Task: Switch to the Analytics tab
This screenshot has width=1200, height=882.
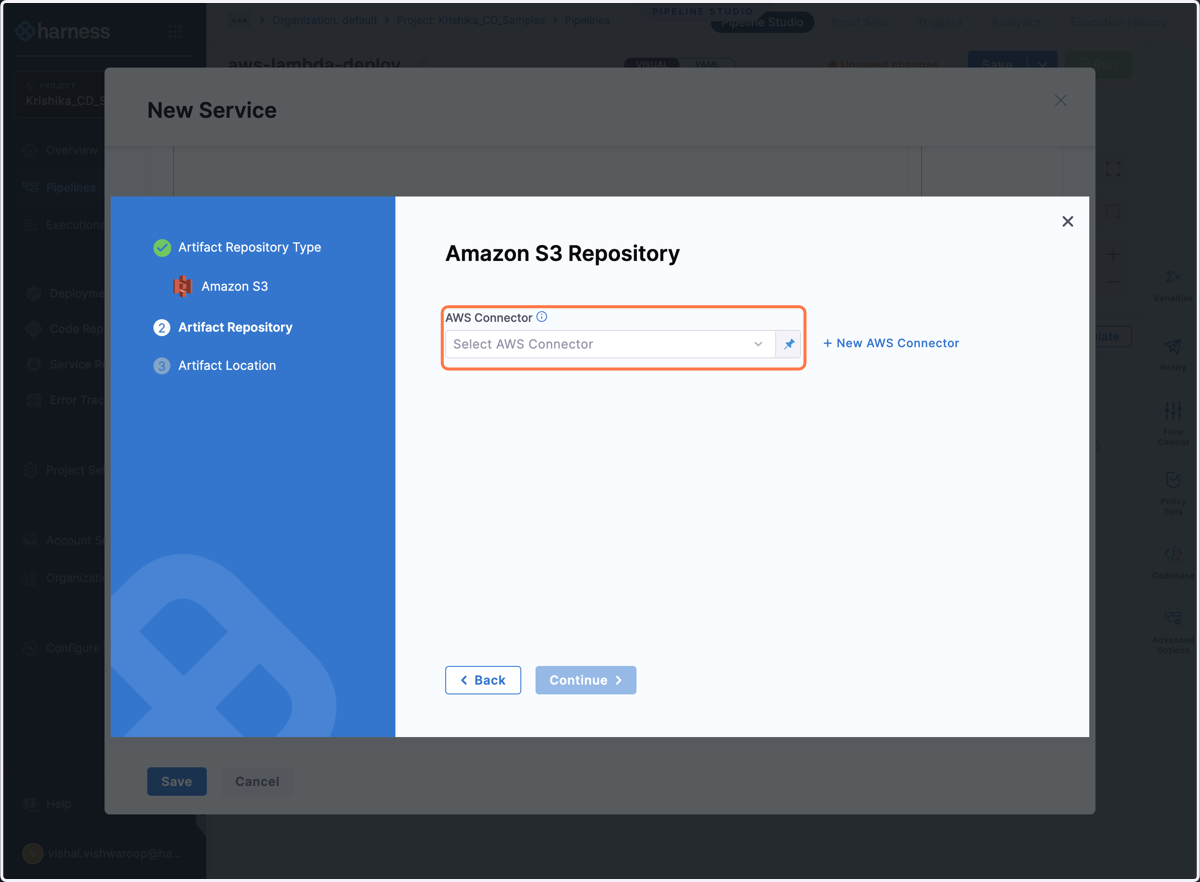Action: (1016, 22)
